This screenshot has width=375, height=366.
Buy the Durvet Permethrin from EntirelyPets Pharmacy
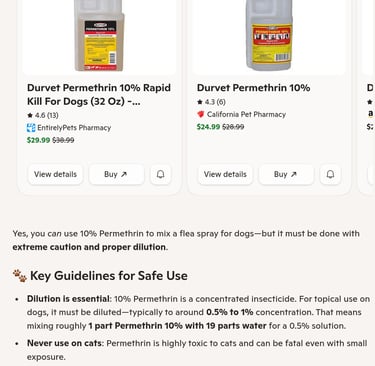point(116,174)
